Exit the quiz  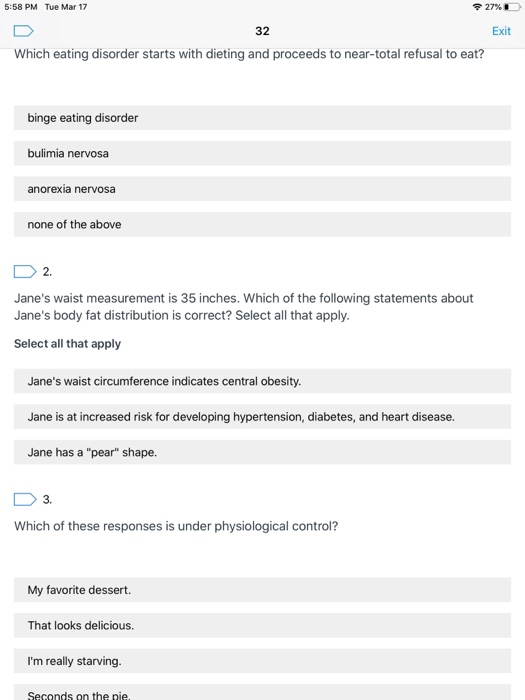pos(501,31)
